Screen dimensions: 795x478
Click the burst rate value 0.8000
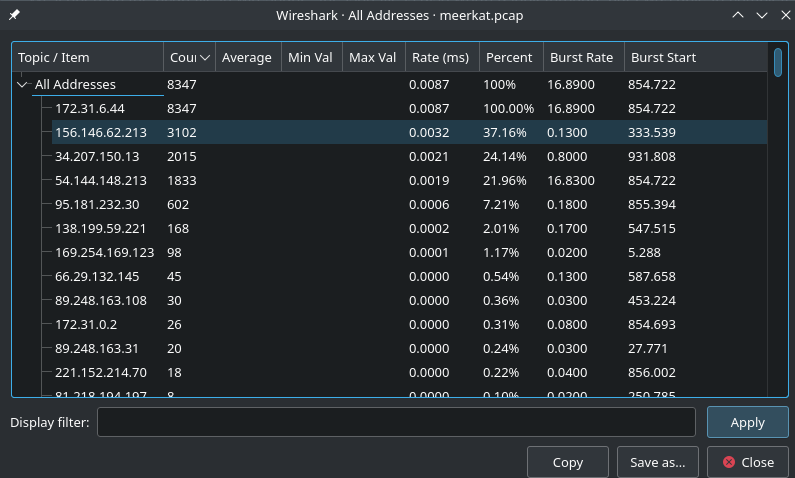[567, 156]
